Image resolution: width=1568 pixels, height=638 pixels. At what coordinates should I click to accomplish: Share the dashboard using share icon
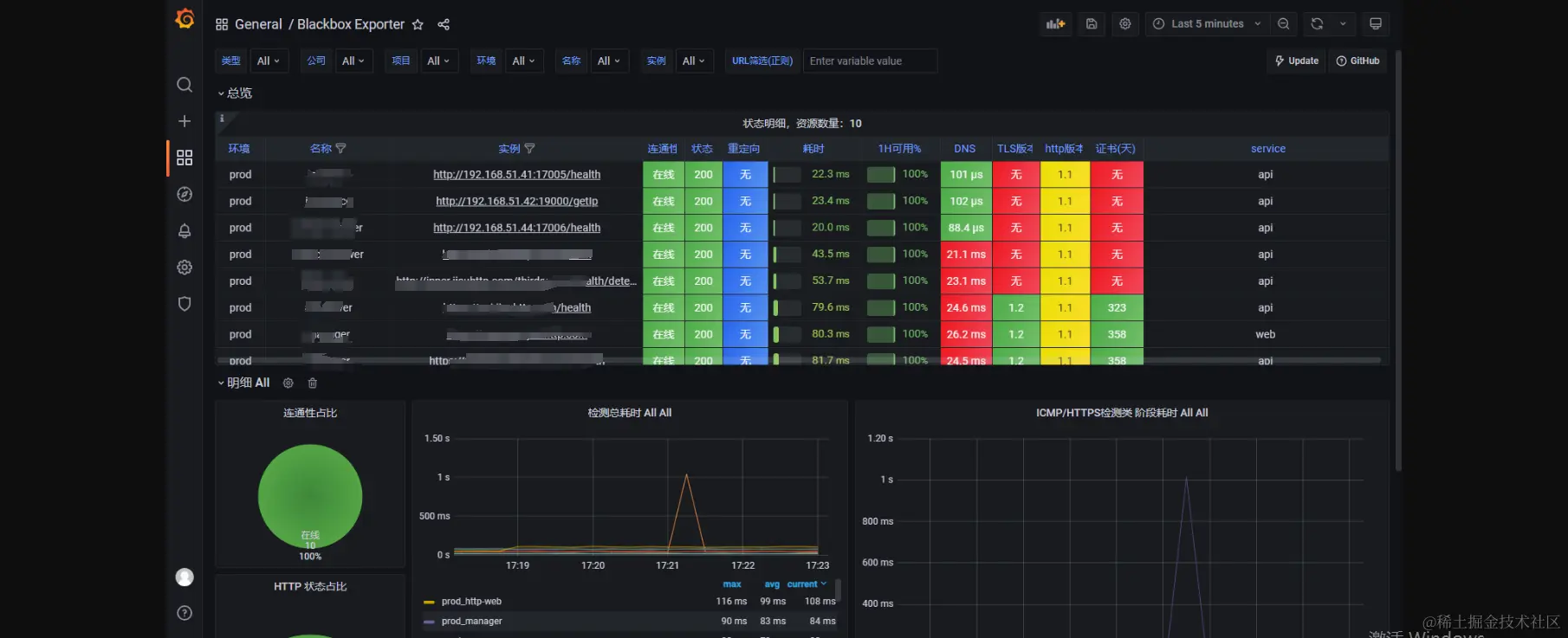point(444,24)
